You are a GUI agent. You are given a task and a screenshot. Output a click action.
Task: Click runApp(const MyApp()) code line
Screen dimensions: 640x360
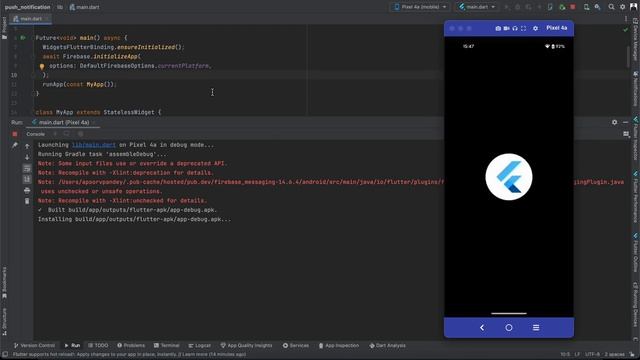click(80, 84)
